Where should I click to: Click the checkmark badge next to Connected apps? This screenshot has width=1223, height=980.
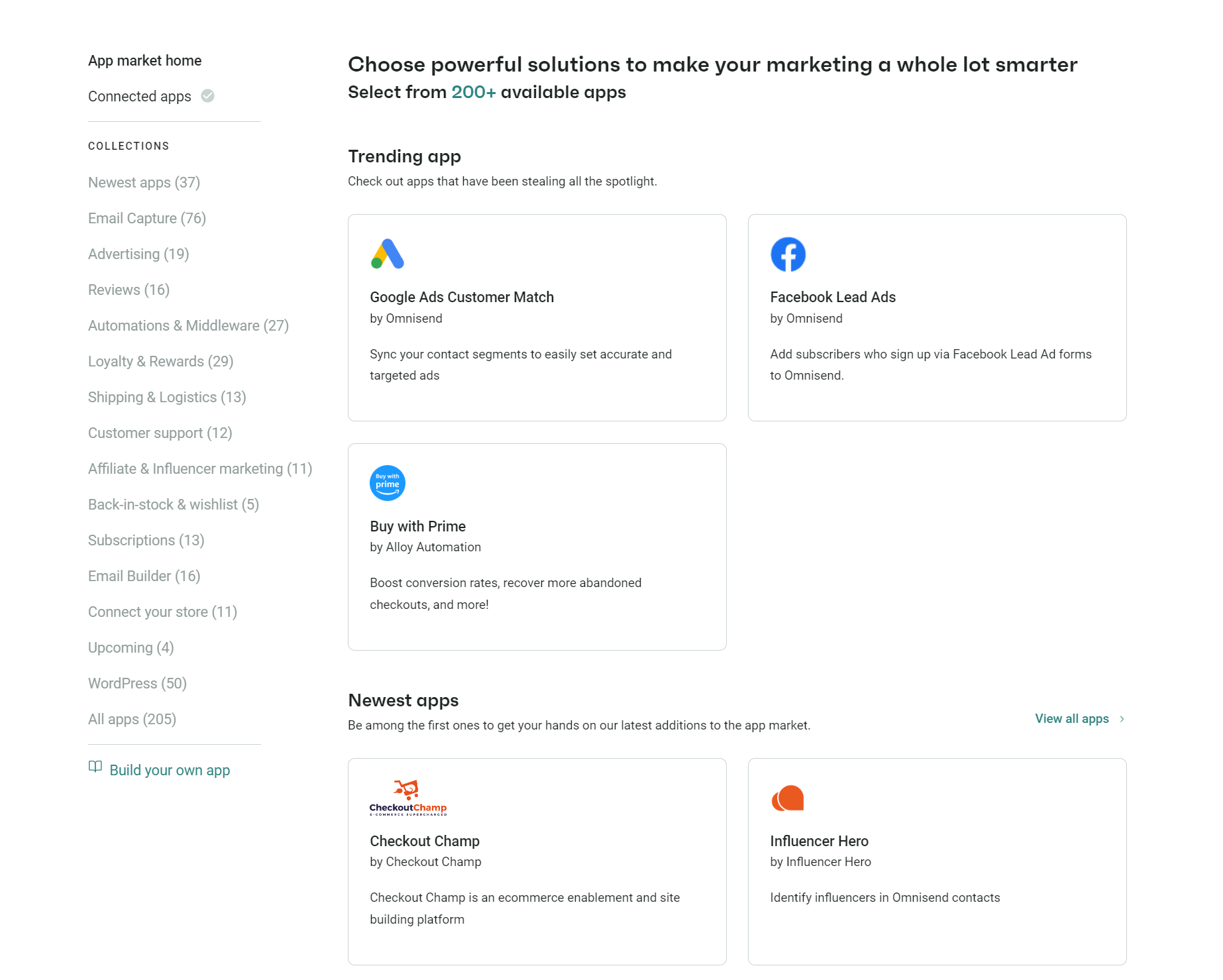[207, 96]
